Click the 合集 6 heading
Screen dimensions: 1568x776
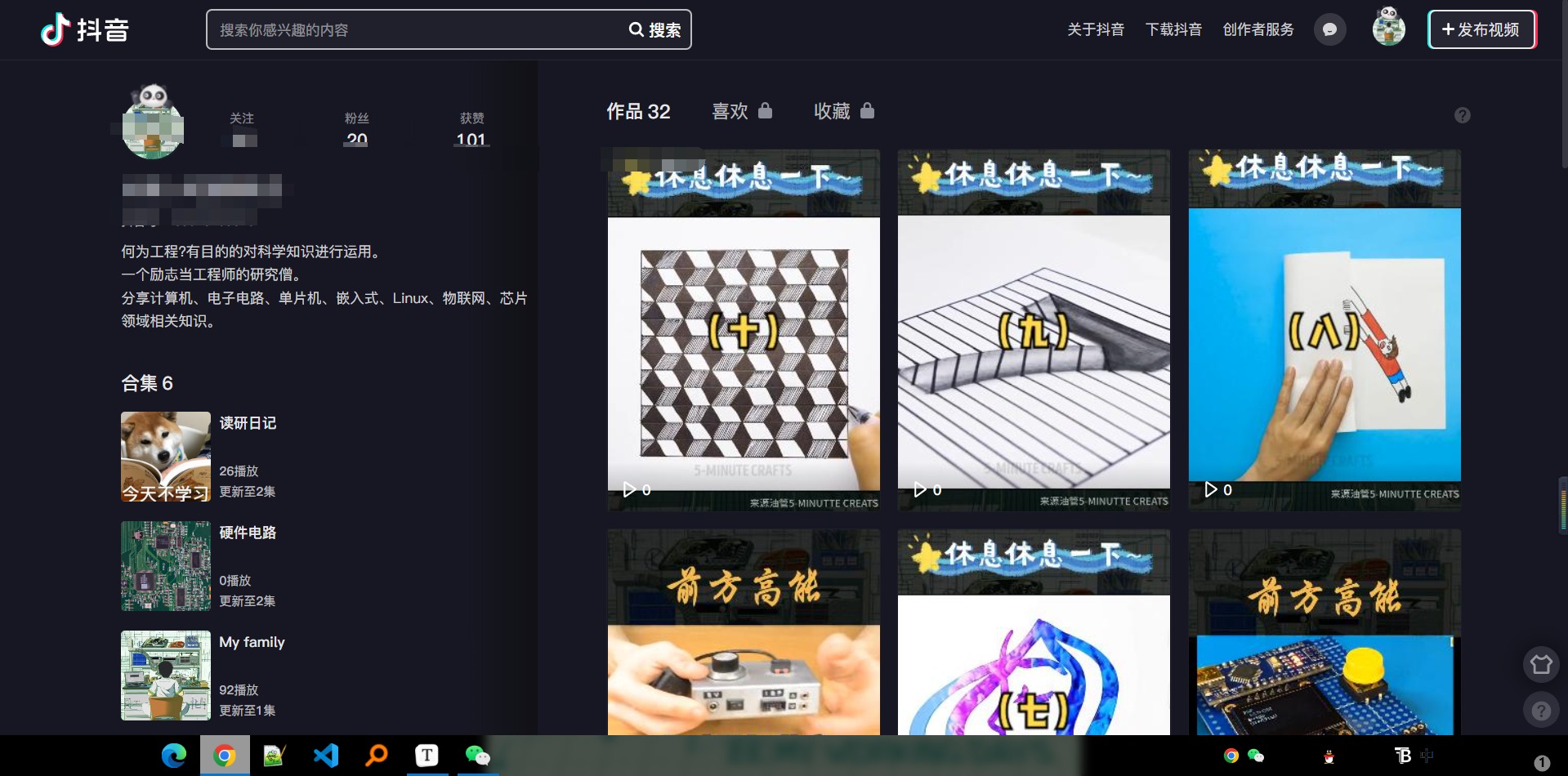pos(147,383)
